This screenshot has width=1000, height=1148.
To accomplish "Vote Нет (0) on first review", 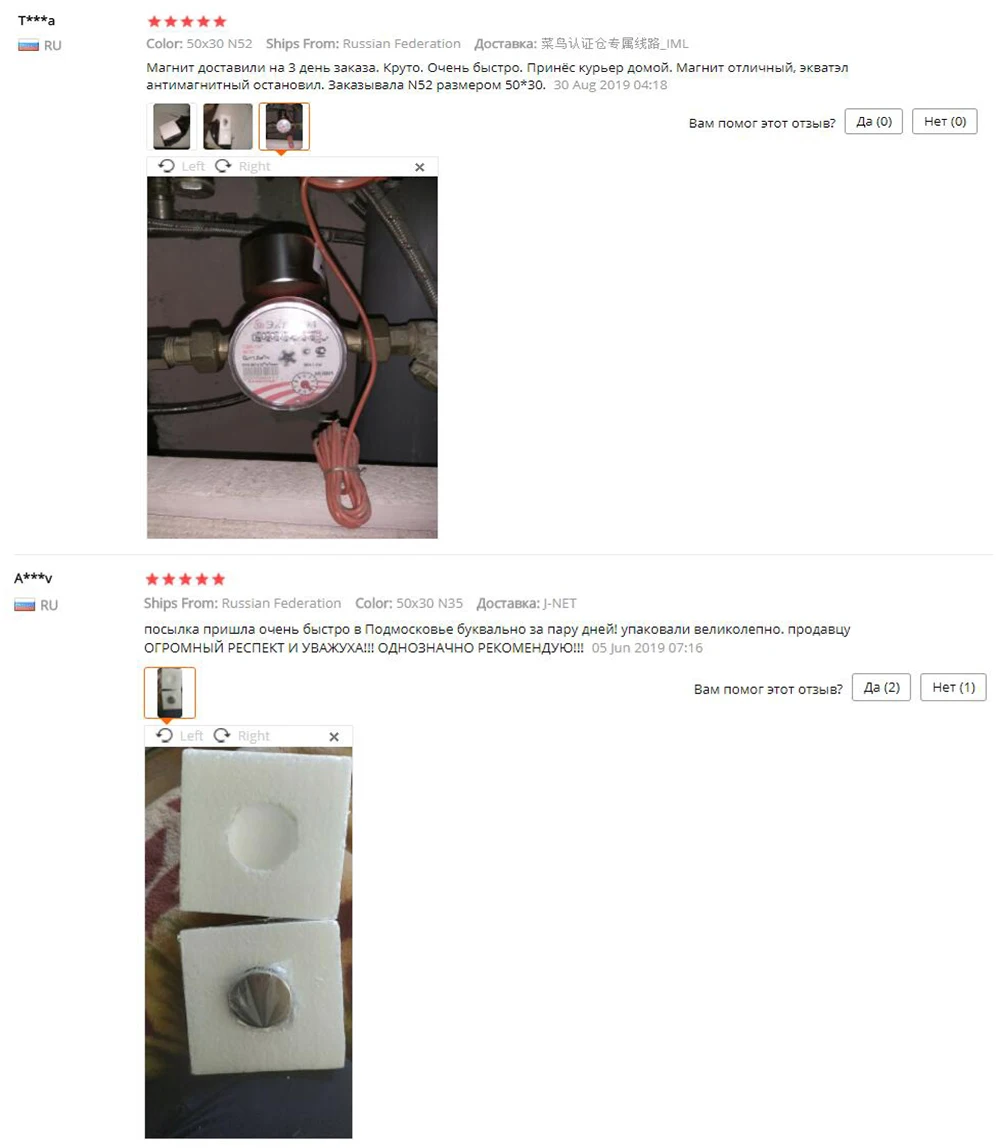I will (x=945, y=122).
